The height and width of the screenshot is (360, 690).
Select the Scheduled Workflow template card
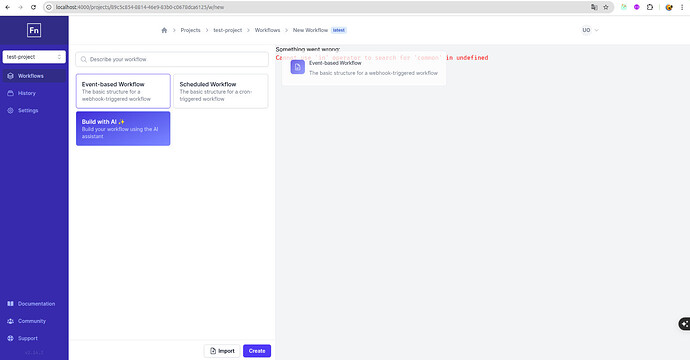(221, 91)
